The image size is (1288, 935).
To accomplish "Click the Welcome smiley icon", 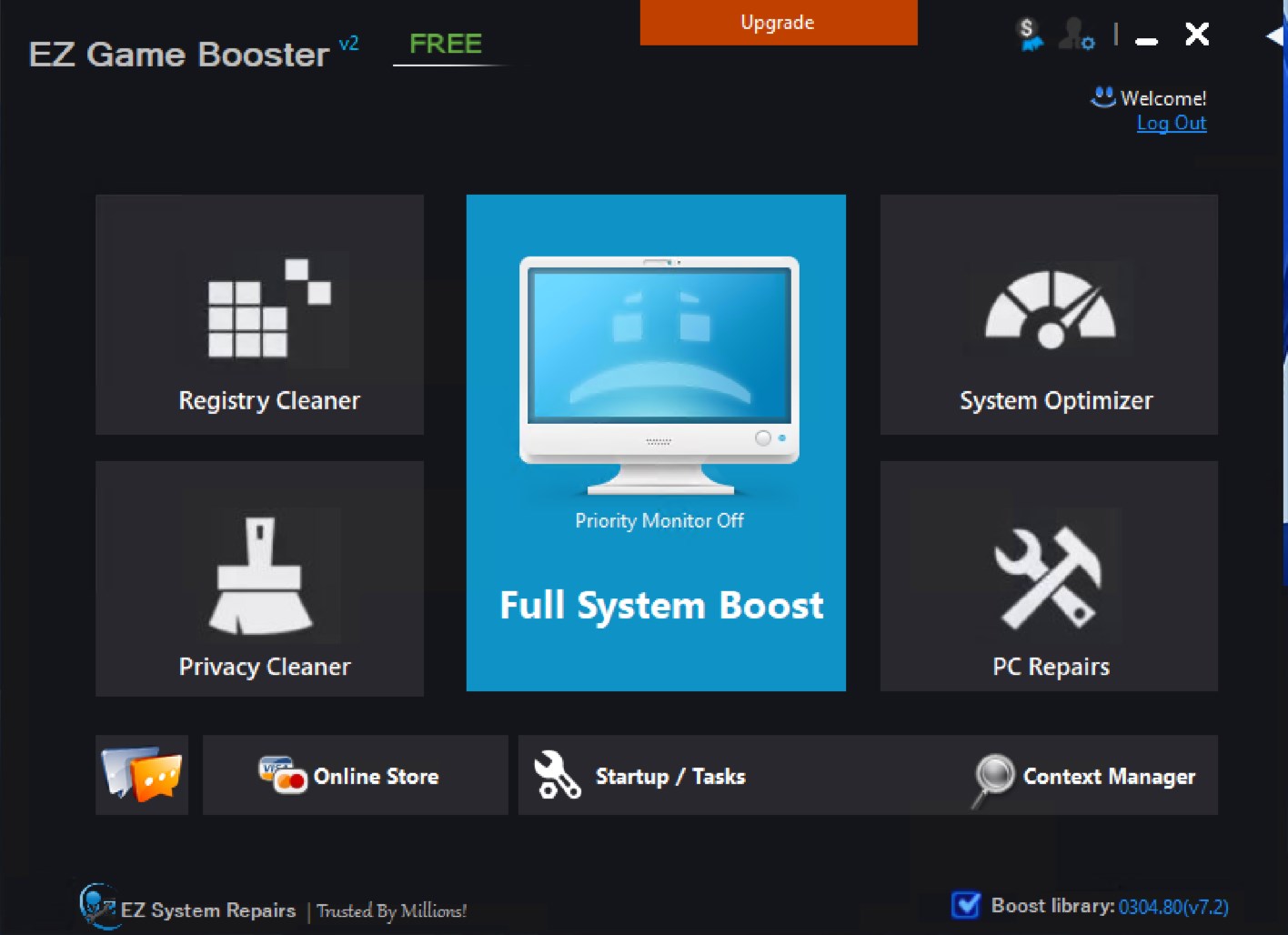I will point(1103,96).
